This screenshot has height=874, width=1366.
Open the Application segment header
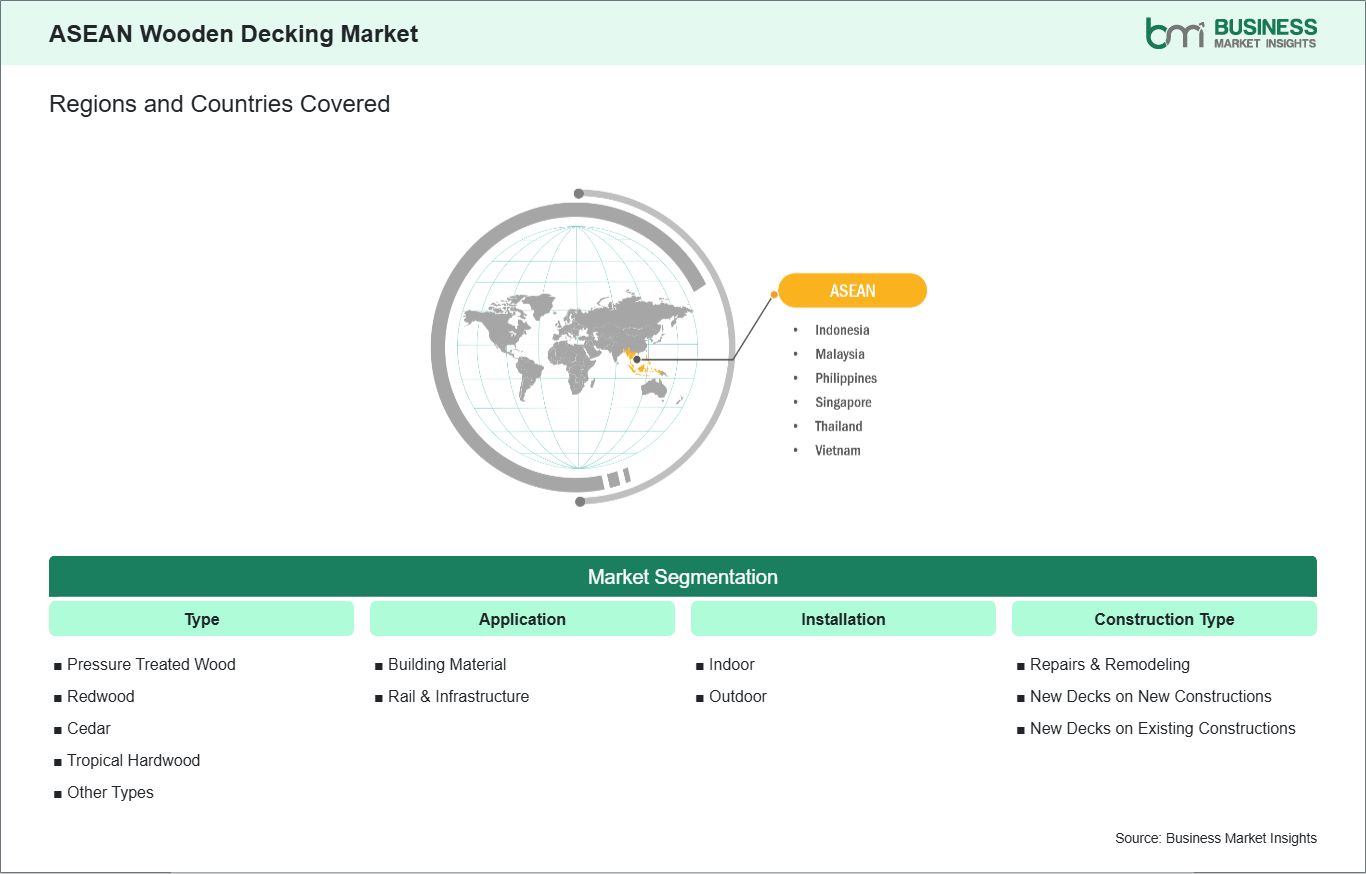click(522, 619)
